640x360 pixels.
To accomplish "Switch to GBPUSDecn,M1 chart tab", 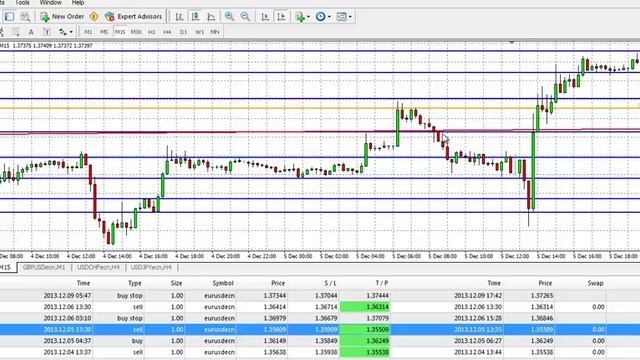I will [x=44, y=267].
